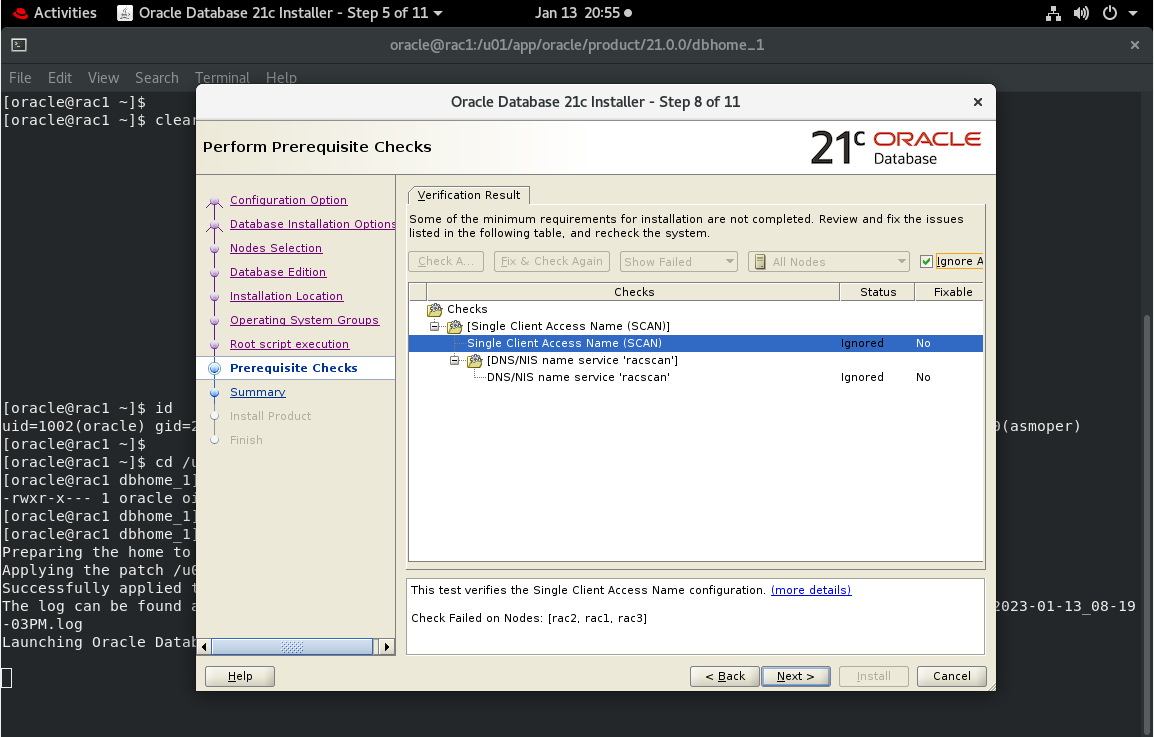Go to Database Installation Options step
The image size is (1154, 737).
tap(313, 224)
